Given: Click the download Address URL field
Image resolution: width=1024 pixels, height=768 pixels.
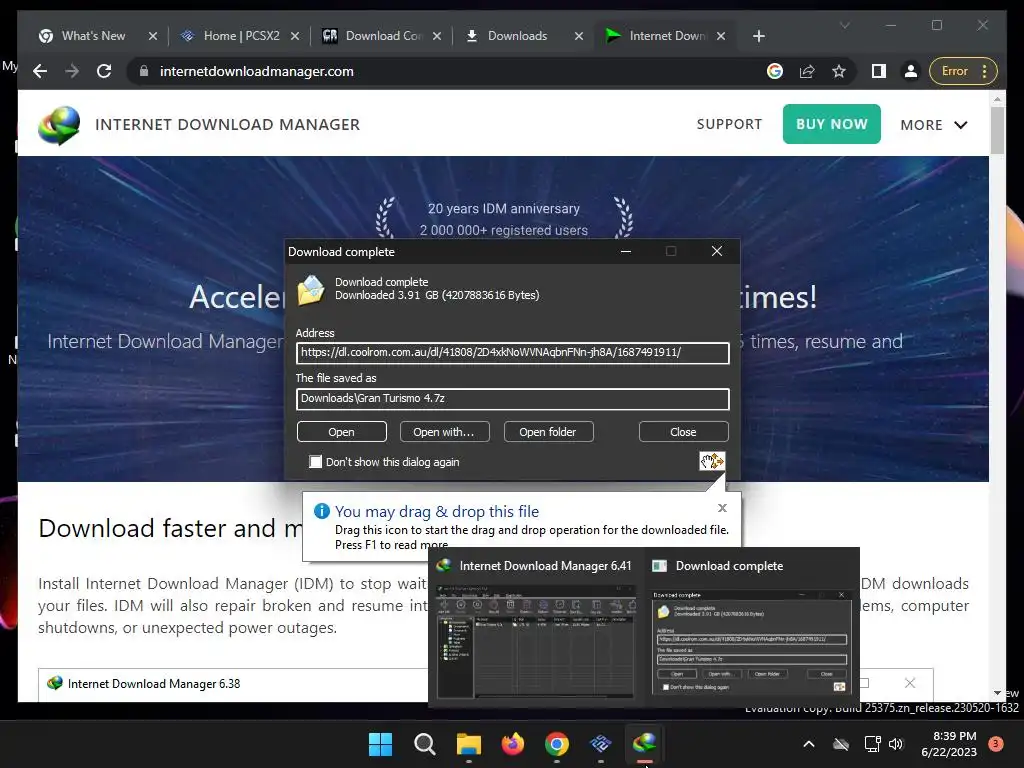Looking at the screenshot, I should (x=513, y=353).
